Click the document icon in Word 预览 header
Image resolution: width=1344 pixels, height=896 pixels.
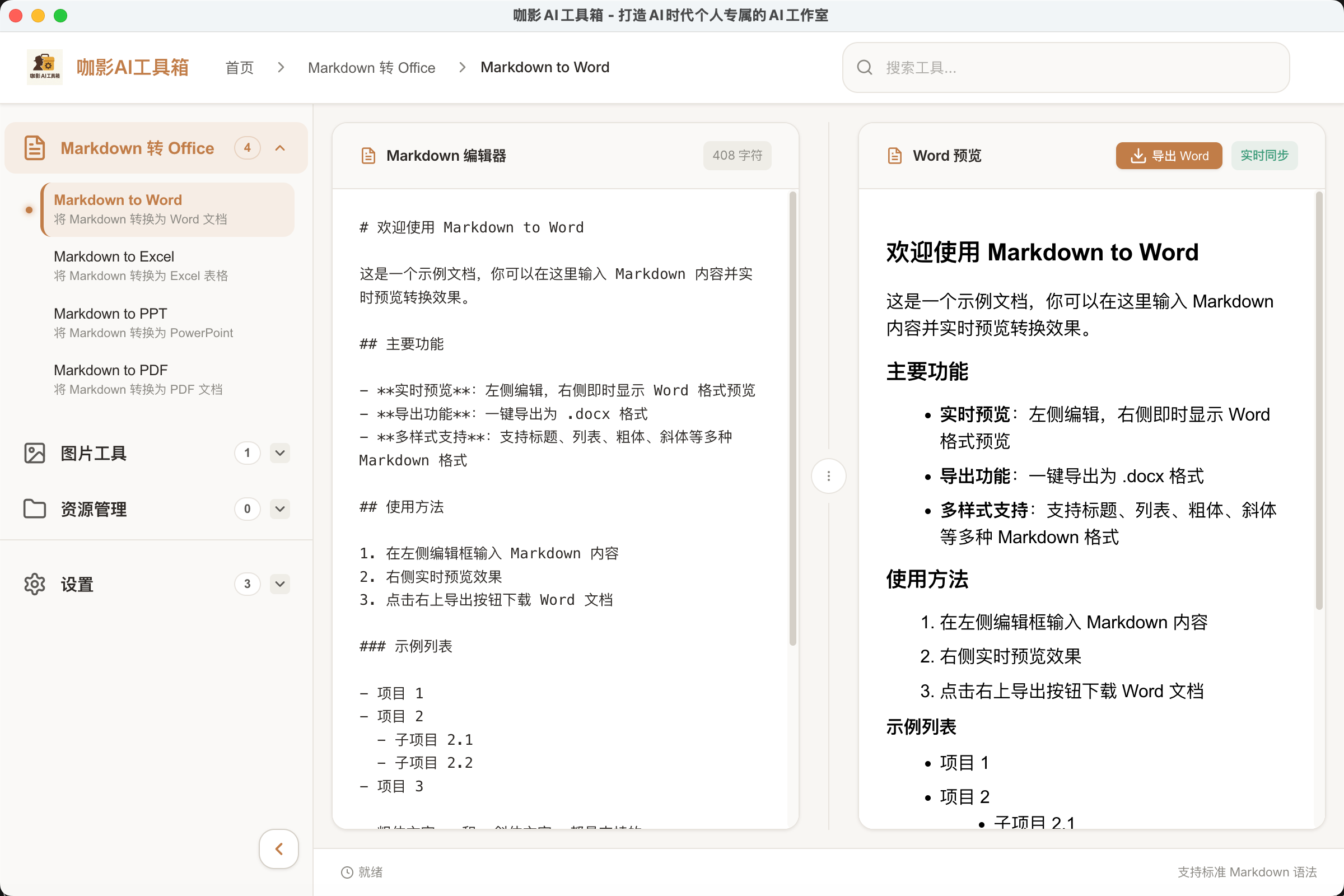tap(894, 155)
